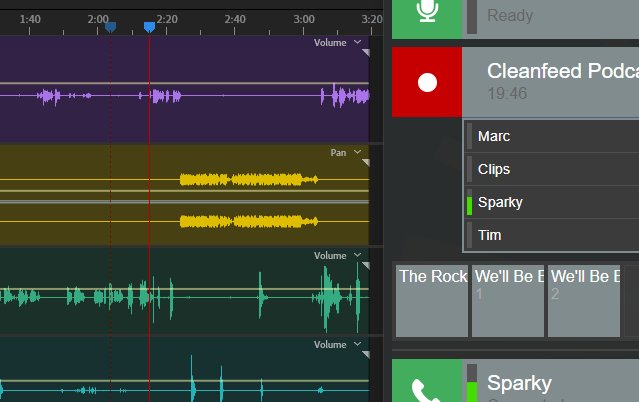The image size is (639, 402).
Task: Click the volume envelope line on purple track
Action: (184, 83)
